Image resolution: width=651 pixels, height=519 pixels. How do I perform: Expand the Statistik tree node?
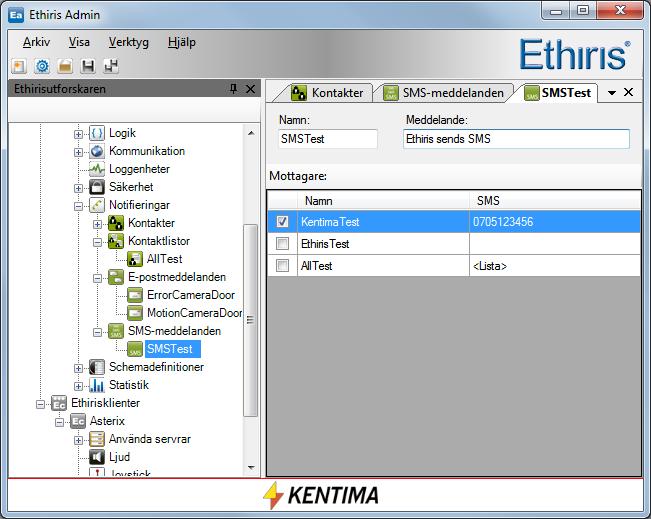78,386
